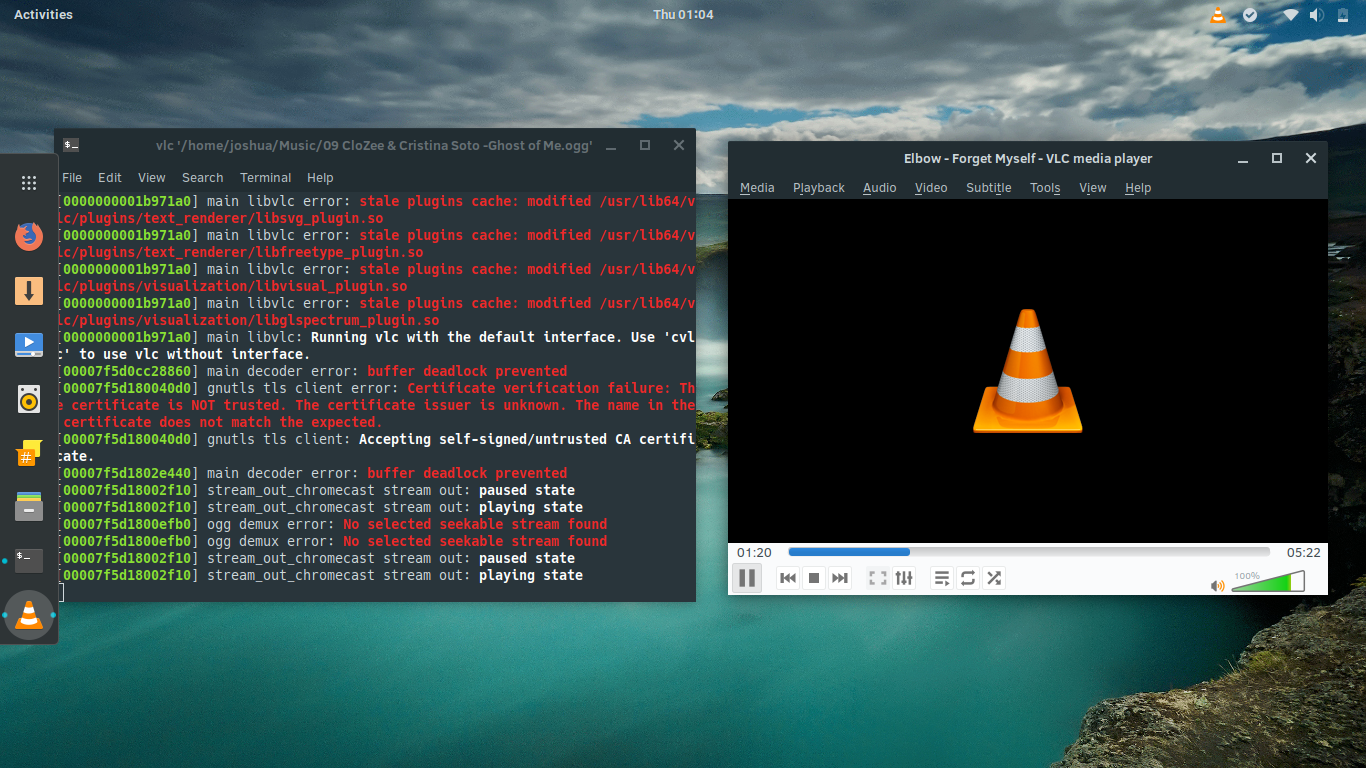The width and height of the screenshot is (1366, 768).
Task: Maximize the terminal window
Action: pos(645,145)
